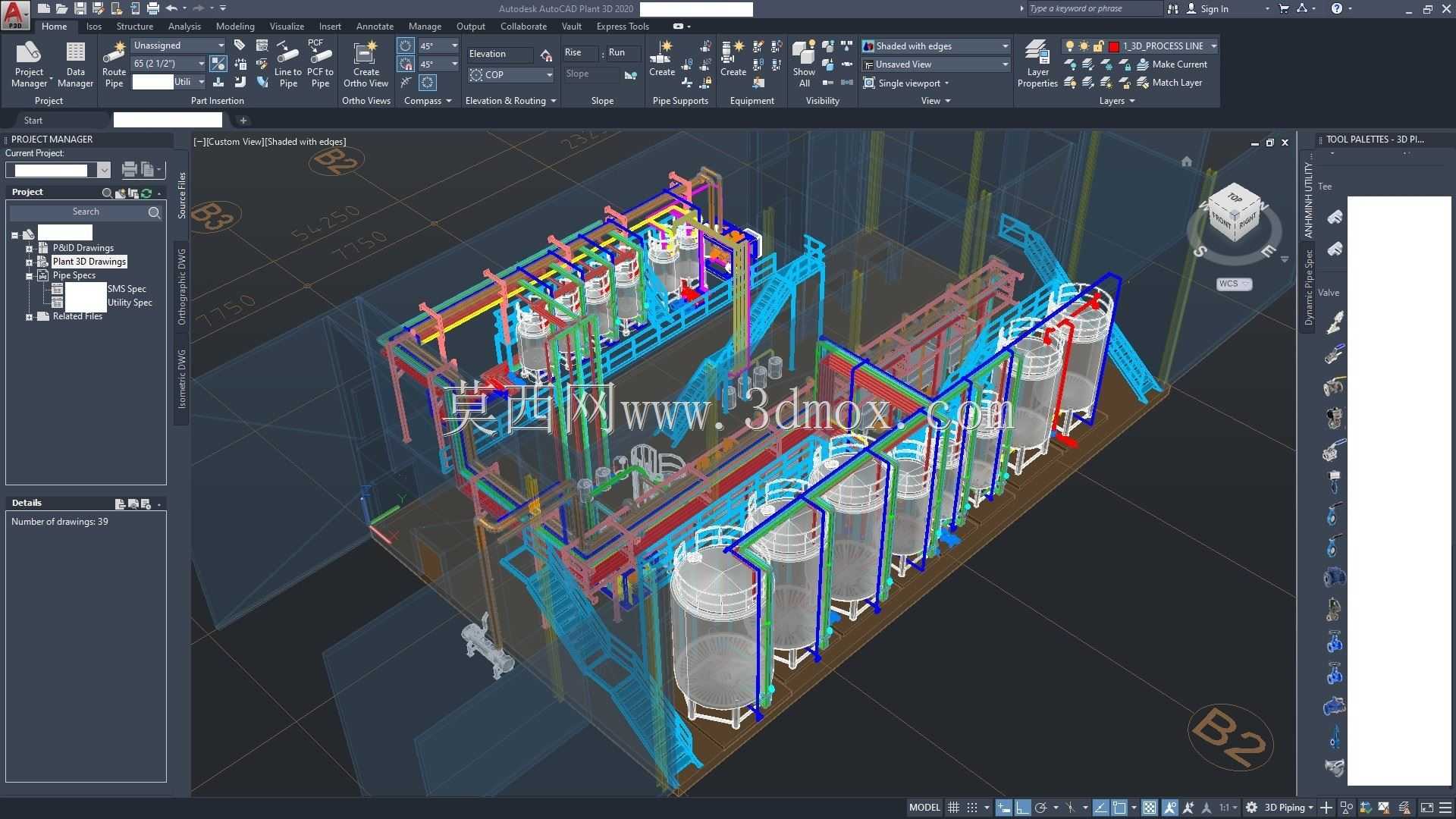Toggle snap mode in status bar

tap(972, 808)
